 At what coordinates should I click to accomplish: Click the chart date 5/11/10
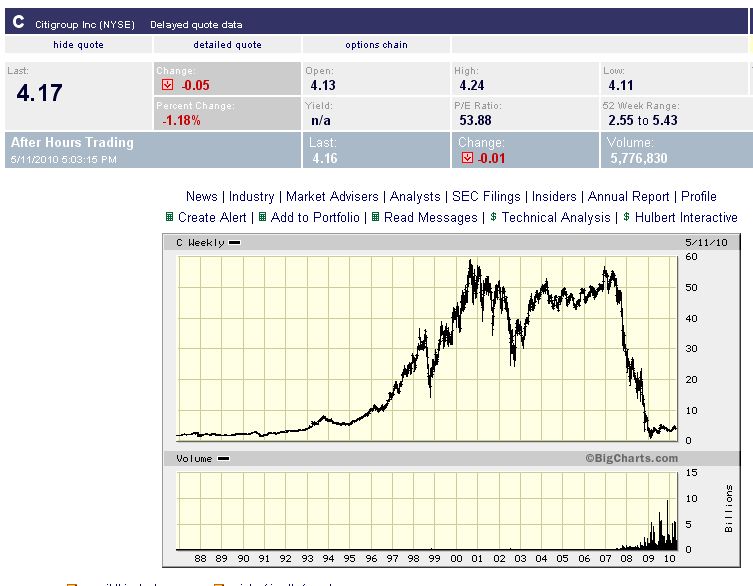pyautogui.click(x=706, y=243)
